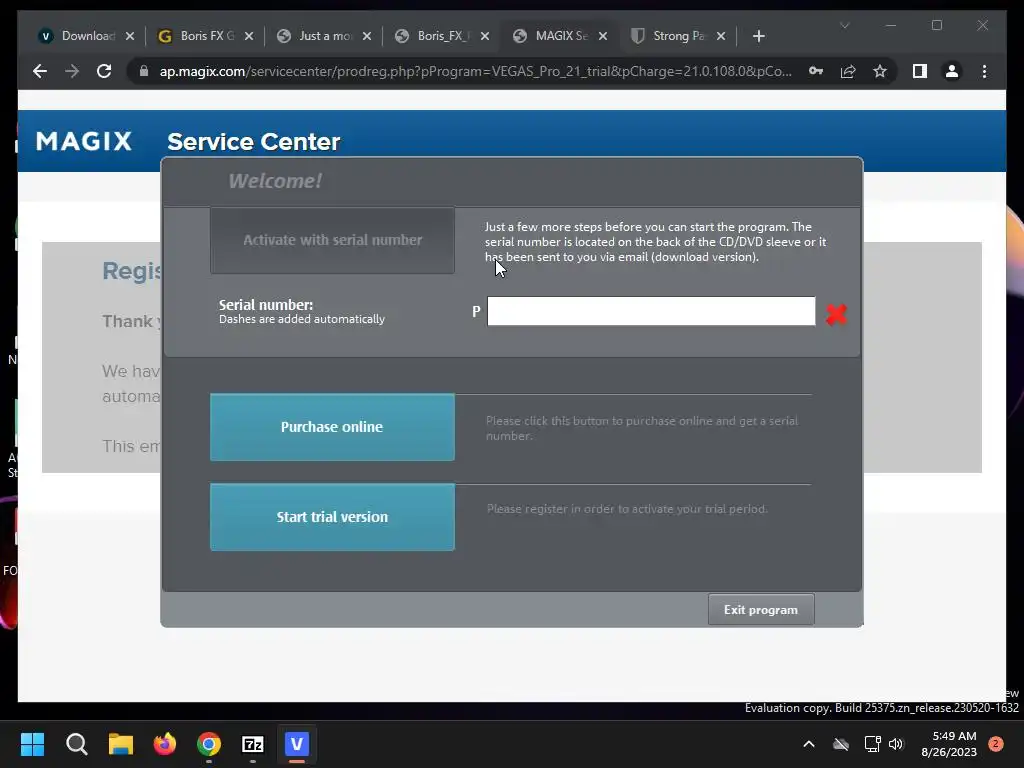This screenshot has width=1024, height=768.
Task: Click the Serial number input field
Action: [x=651, y=312]
